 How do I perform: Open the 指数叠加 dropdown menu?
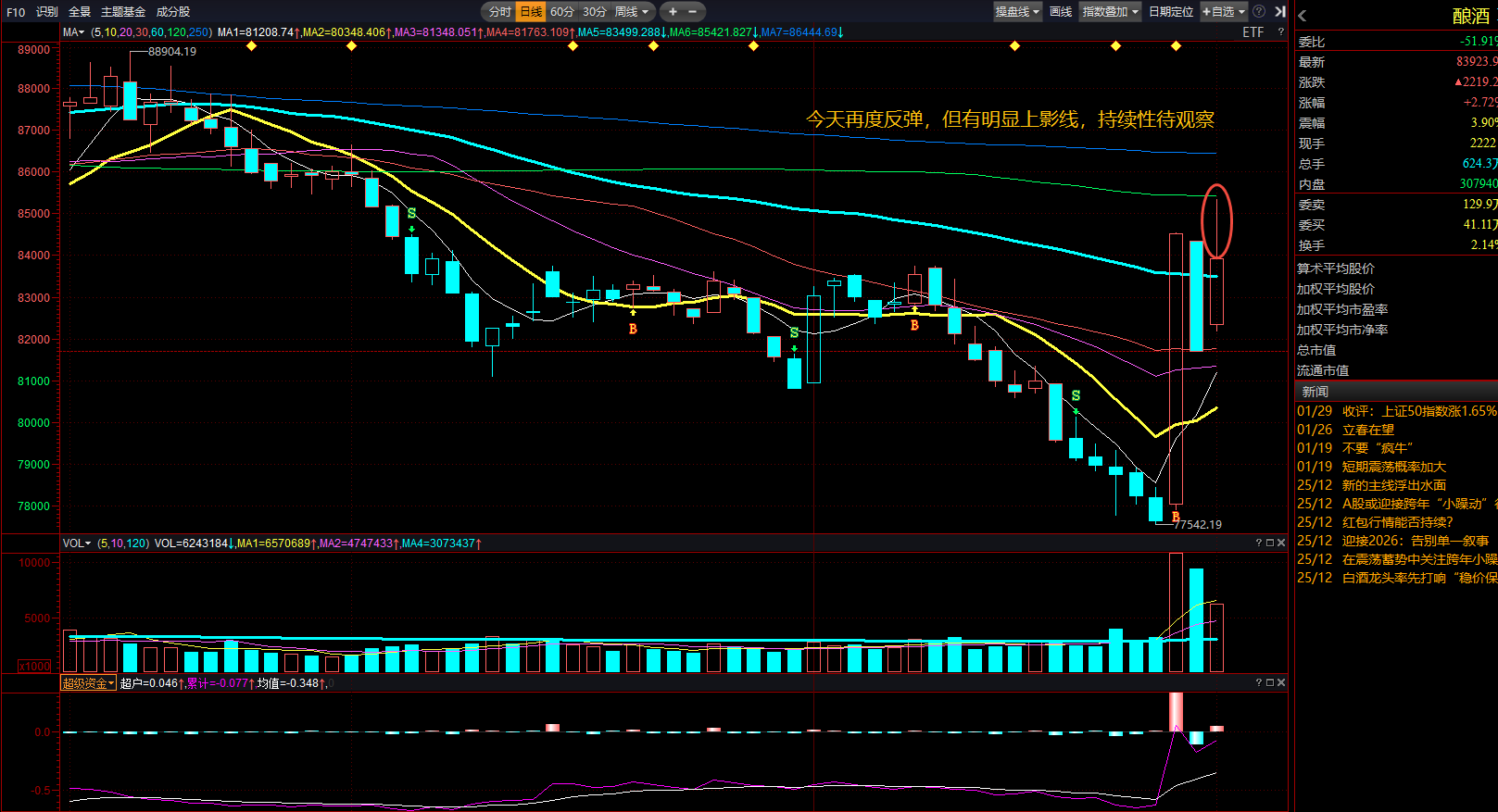pyautogui.click(x=1110, y=12)
